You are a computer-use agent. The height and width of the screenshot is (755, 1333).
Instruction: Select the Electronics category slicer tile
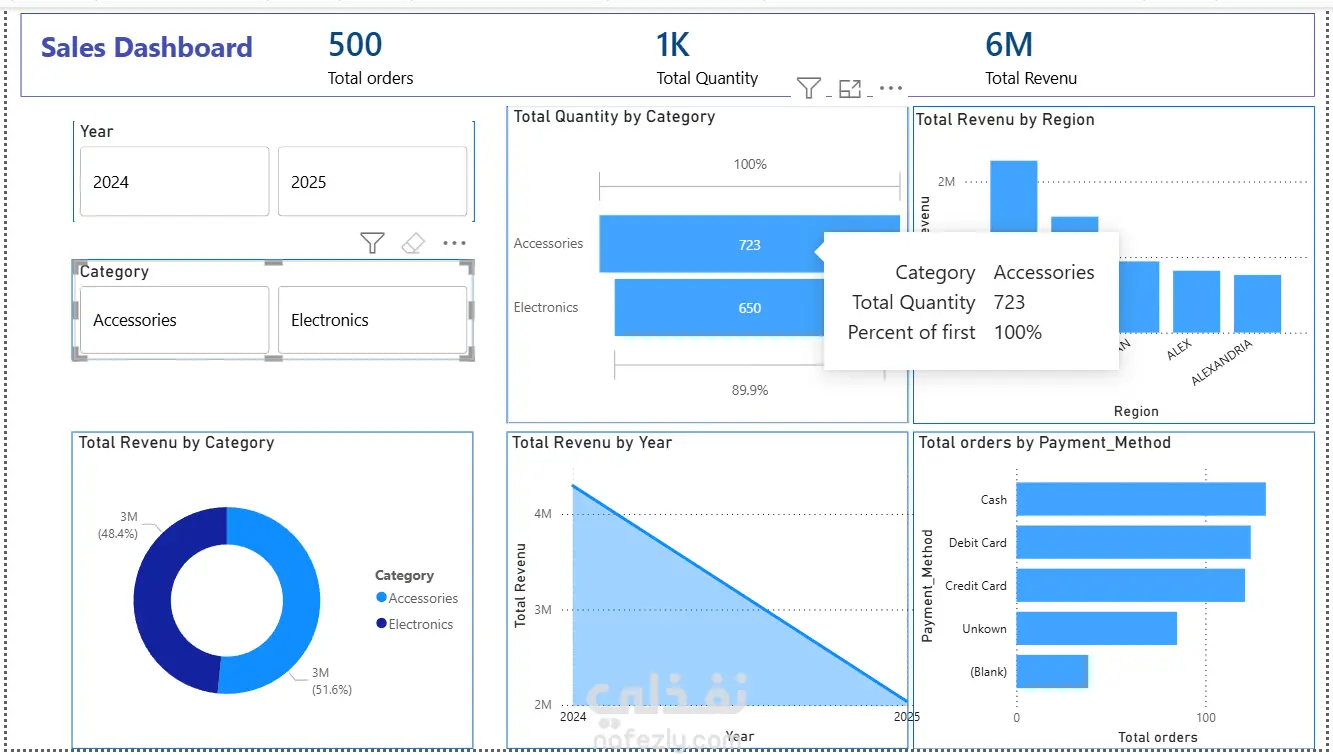click(372, 320)
